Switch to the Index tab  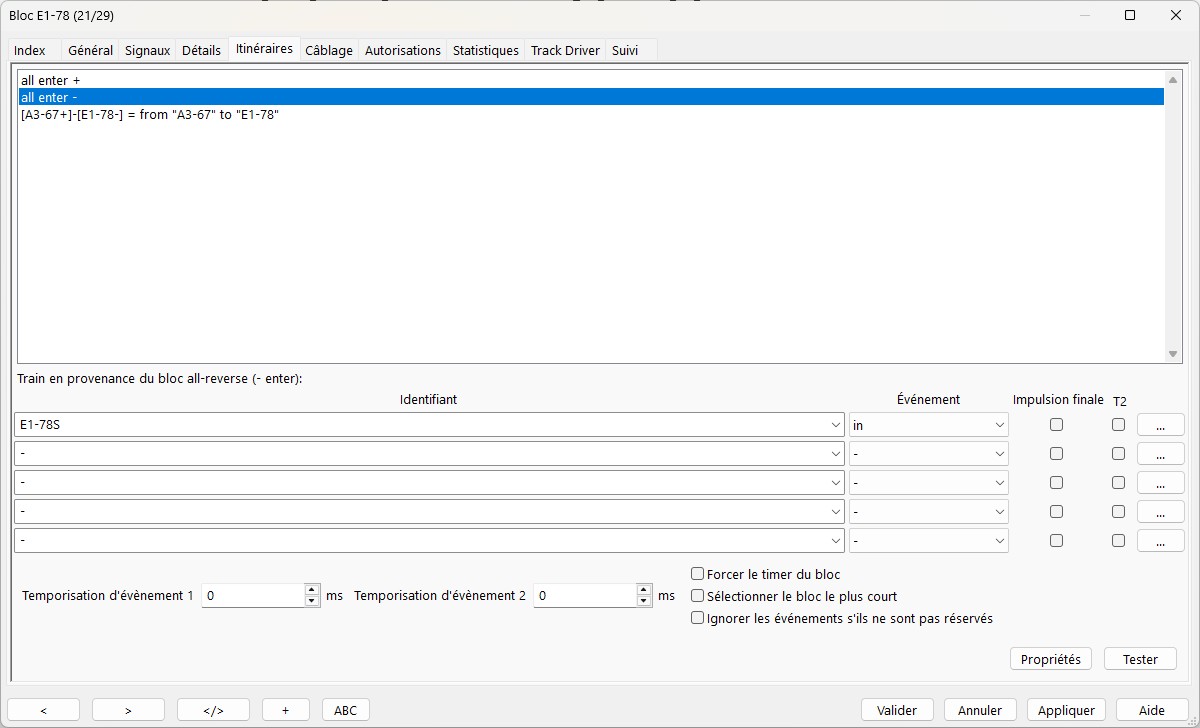pos(30,50)
